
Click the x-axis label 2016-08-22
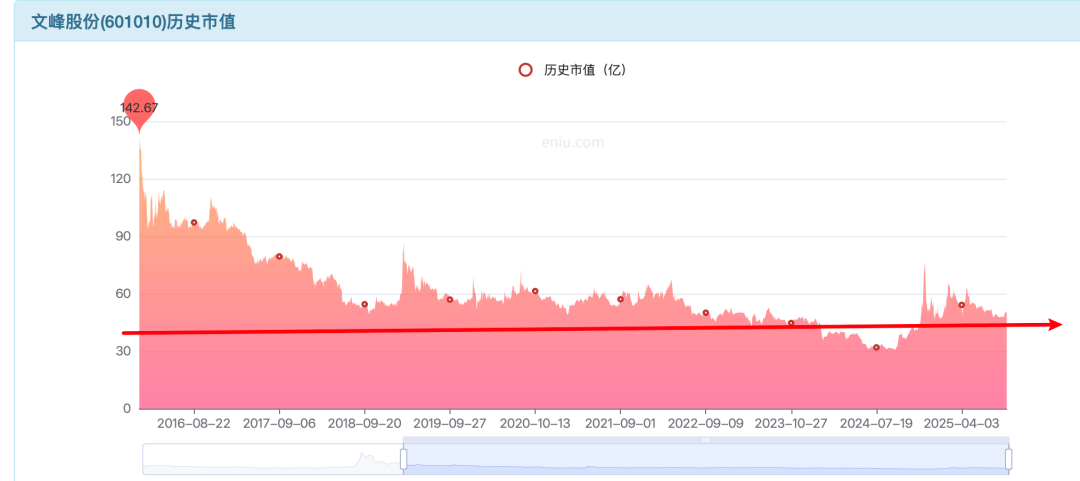coord(194,424)
